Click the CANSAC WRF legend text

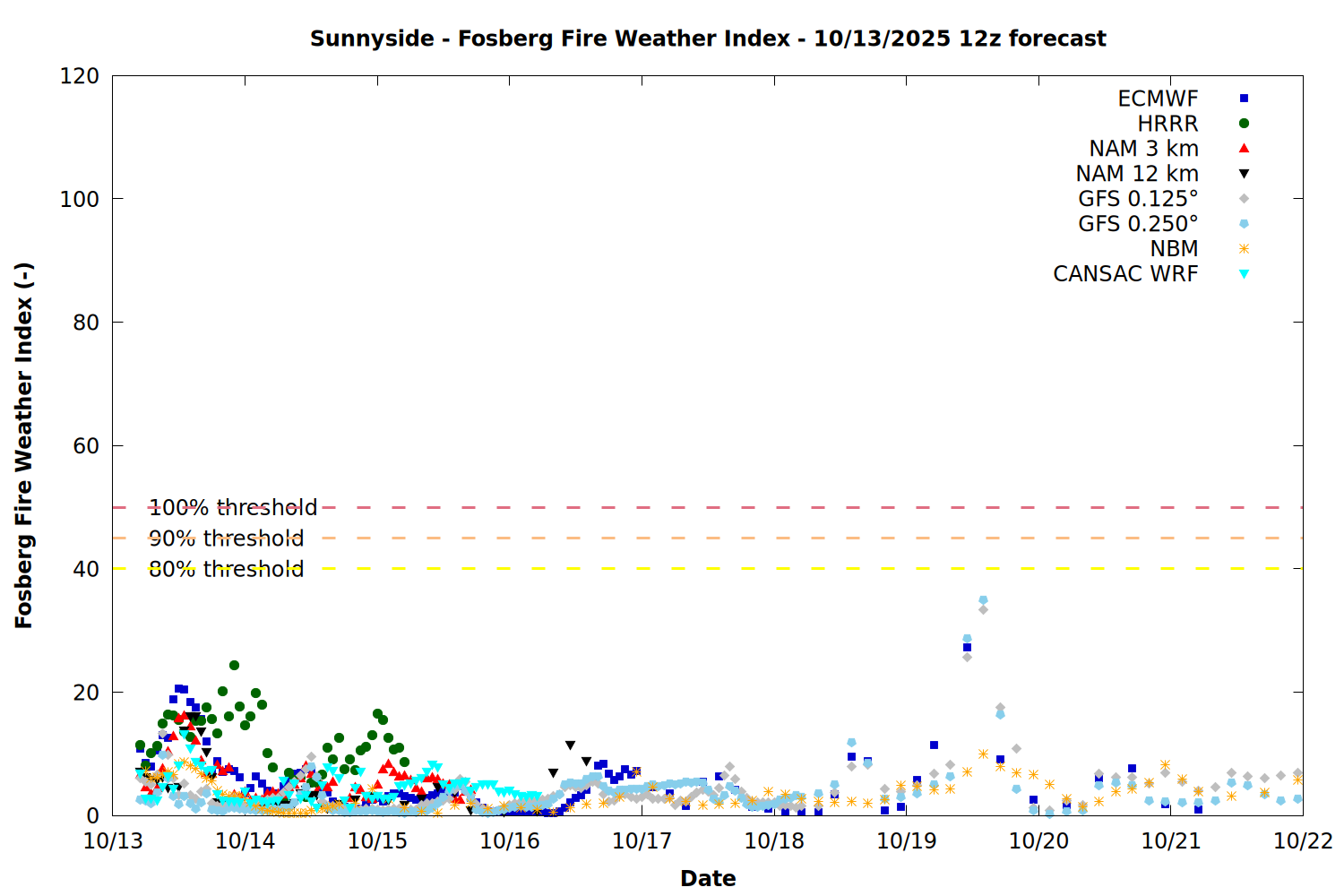coord(1125,274)
